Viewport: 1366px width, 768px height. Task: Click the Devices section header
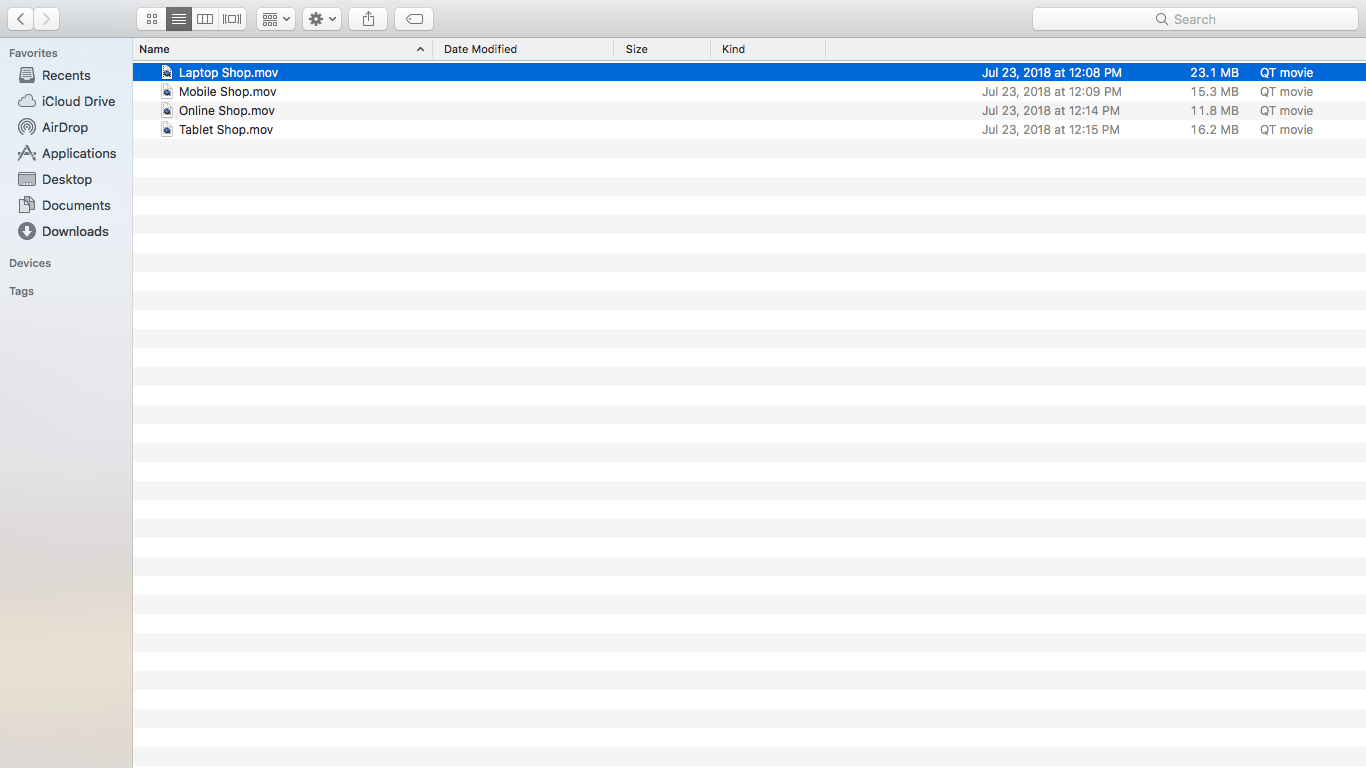point(30,263)
